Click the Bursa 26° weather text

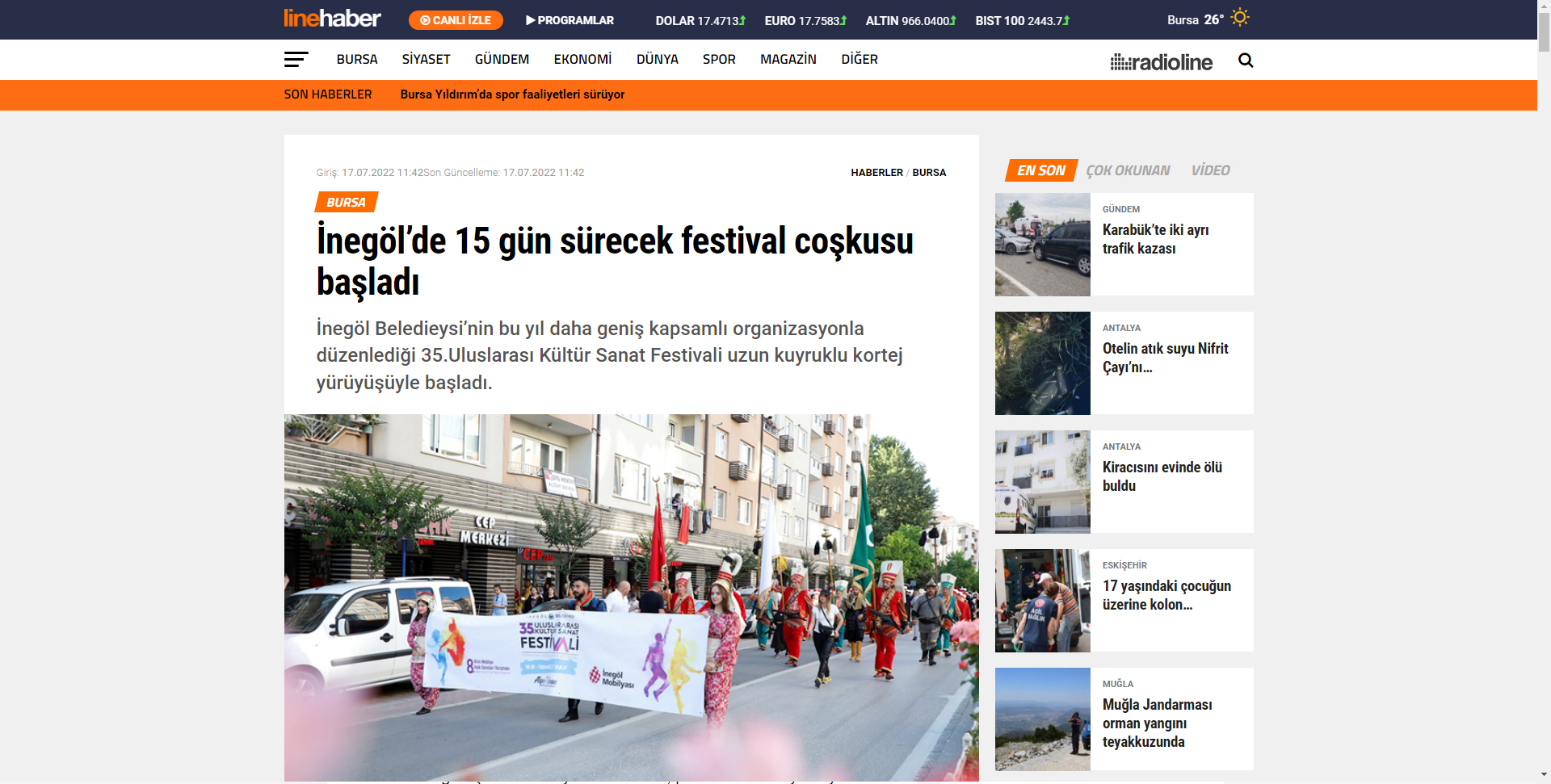[1195, 20]
